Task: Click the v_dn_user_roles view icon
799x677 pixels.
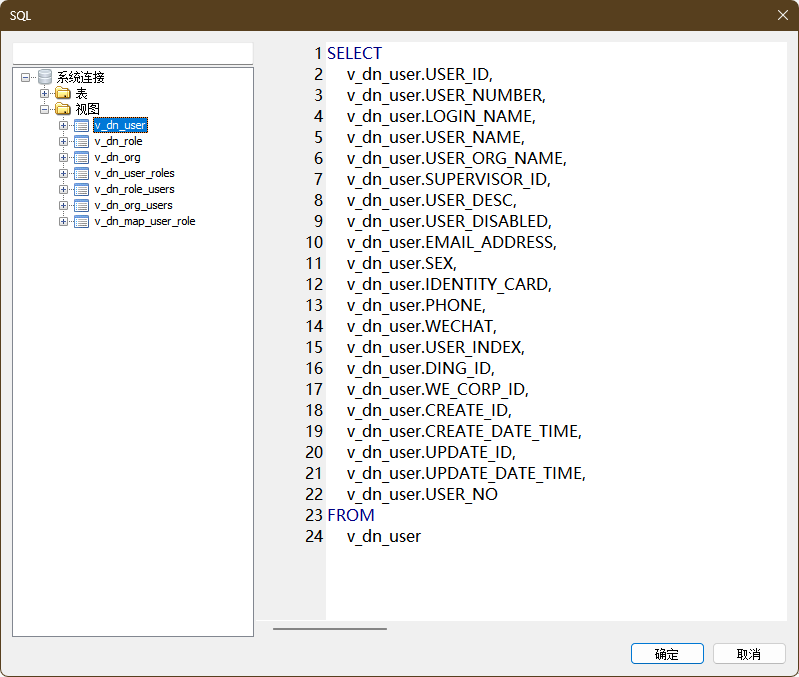Action: coord(81,173)
